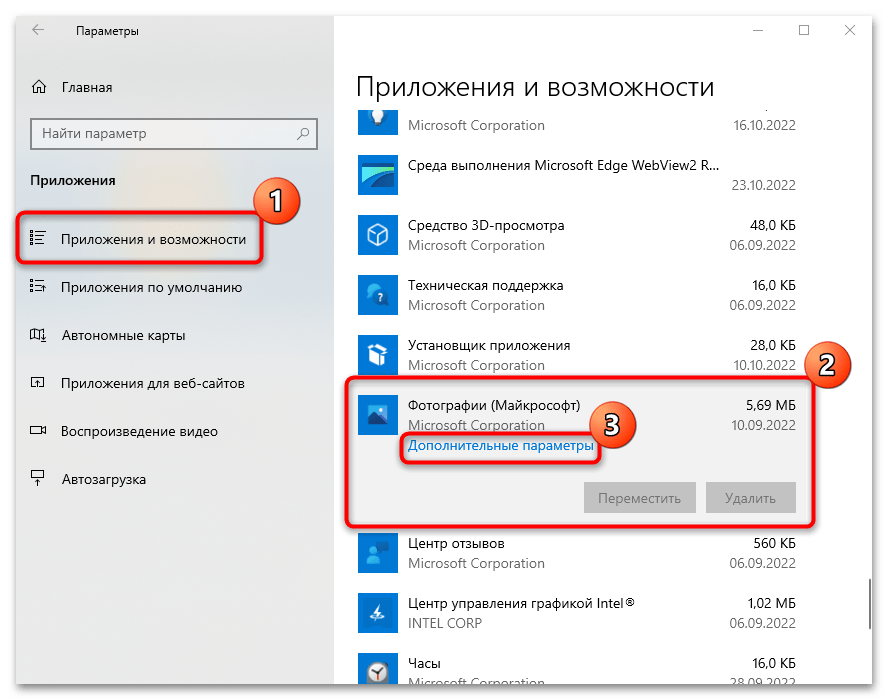Screen dimensions: 888x700
Task: Click the Apps and features list icon
Action: click(x=37, y=238)
